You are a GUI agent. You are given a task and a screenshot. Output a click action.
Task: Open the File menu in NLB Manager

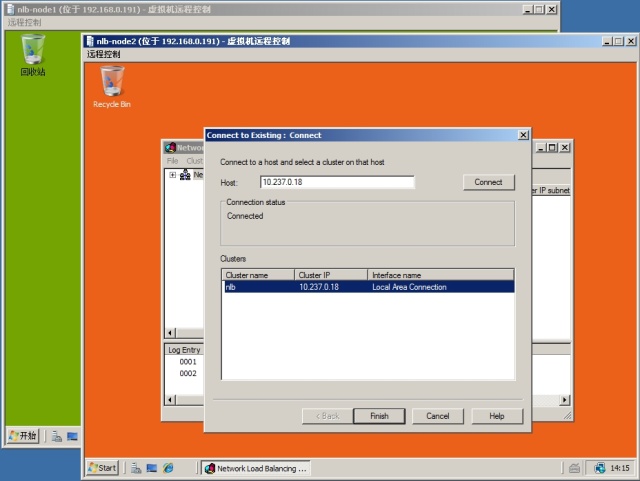(x=173, y=161)
